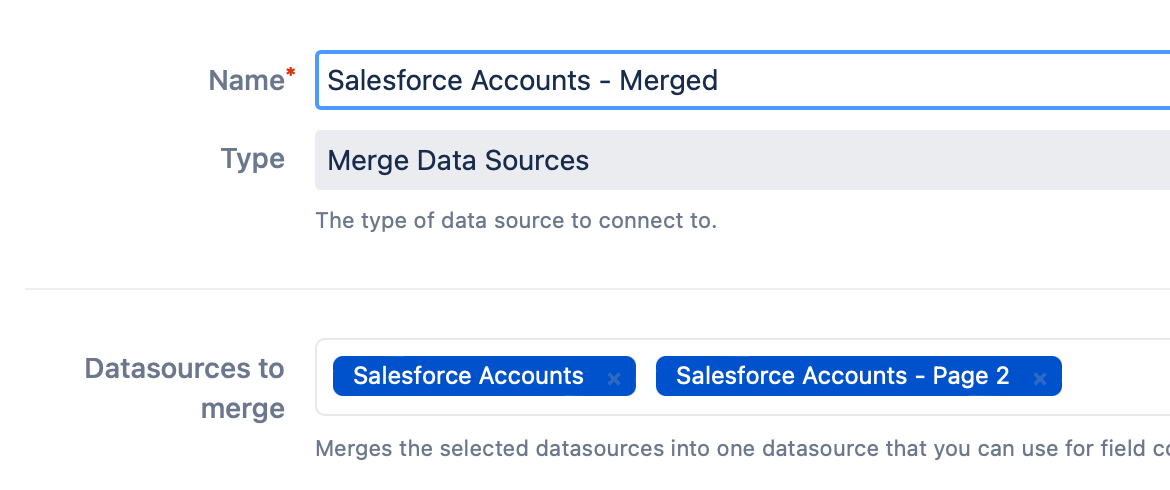Remove the Salesforce Accounts tag via x
1170x490 pixels.
click(x=614, y=378)
